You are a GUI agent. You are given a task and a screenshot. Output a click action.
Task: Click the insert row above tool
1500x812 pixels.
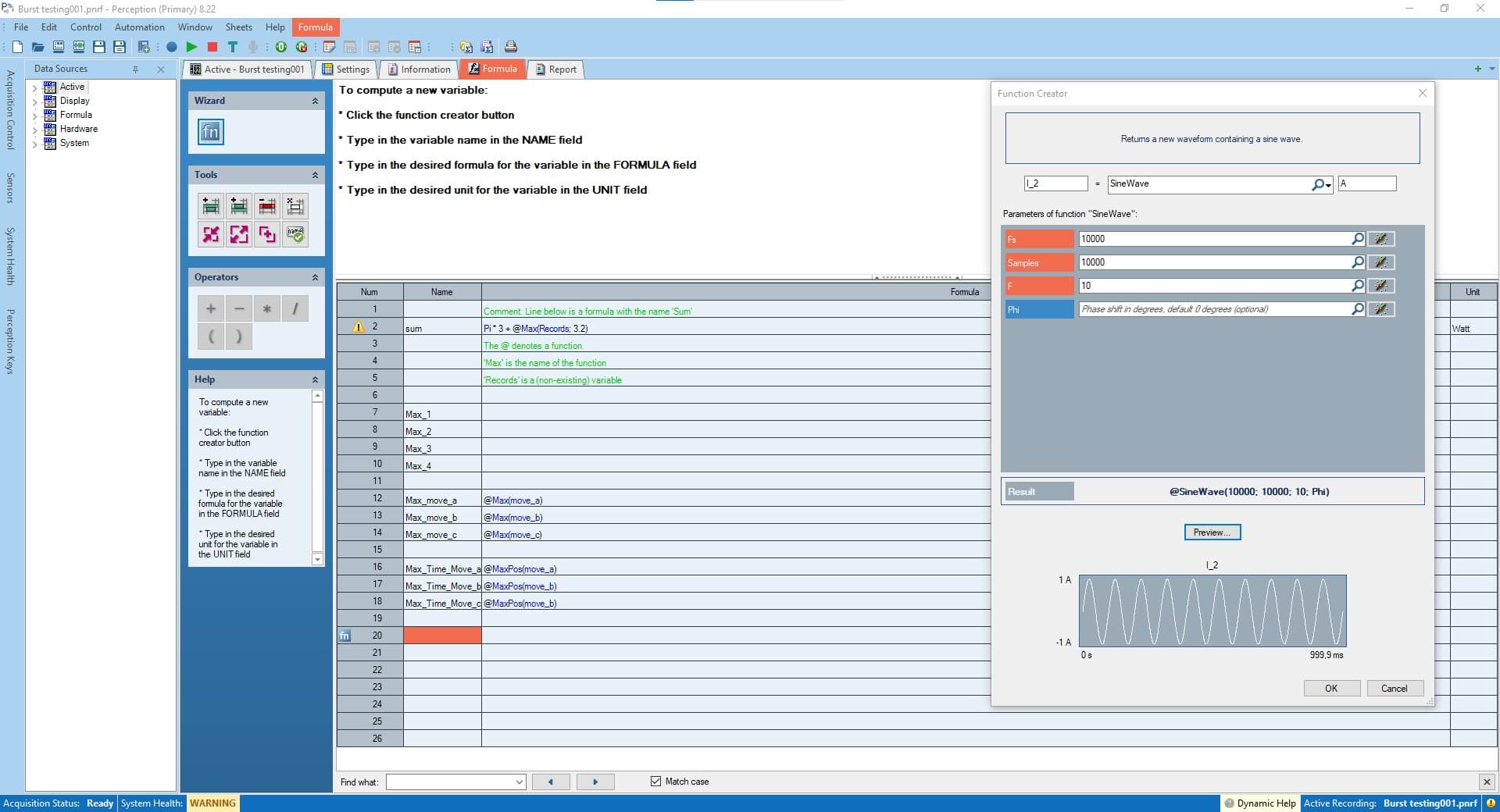(x=211, y=206)
